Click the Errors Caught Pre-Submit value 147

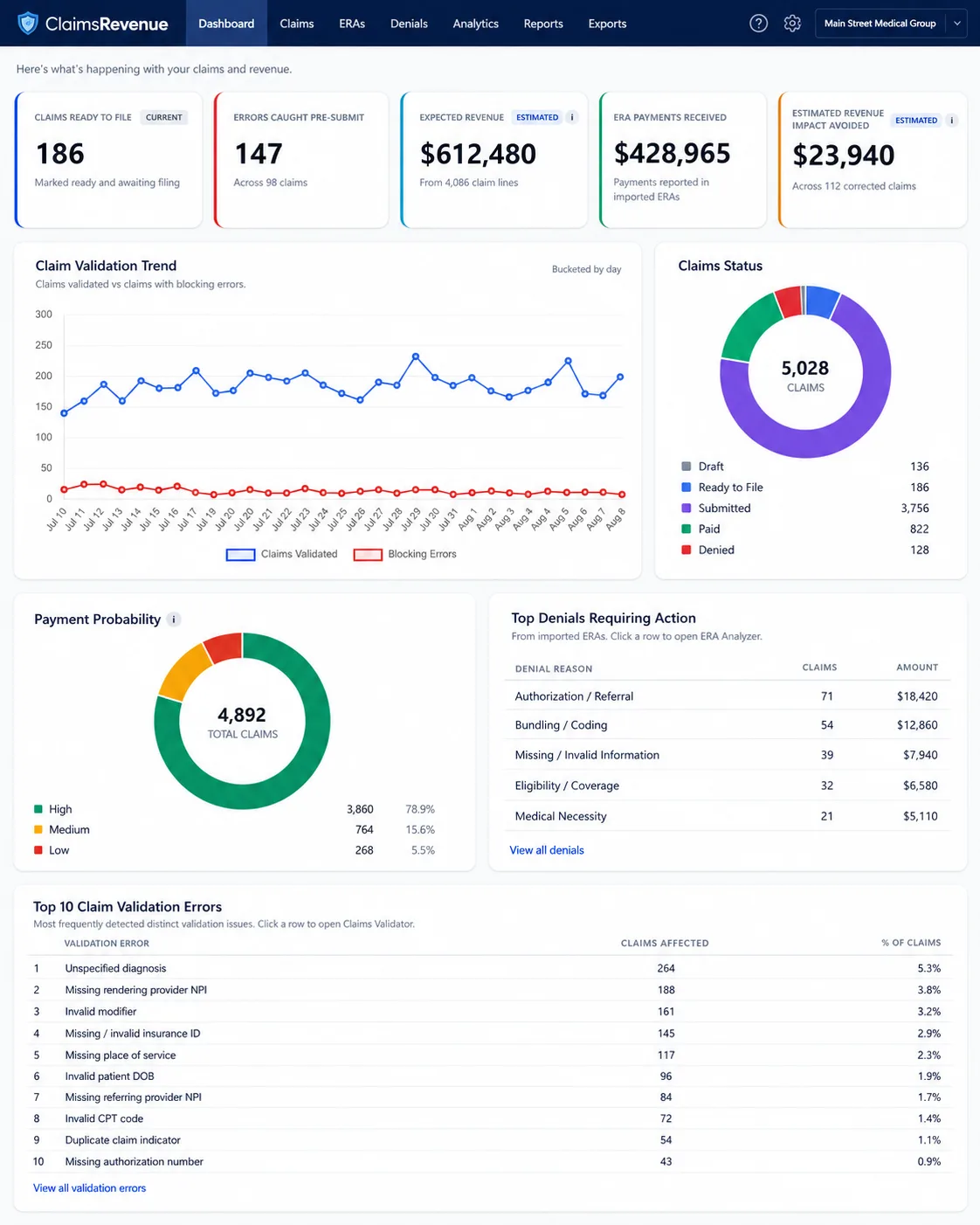click(259, 154)
